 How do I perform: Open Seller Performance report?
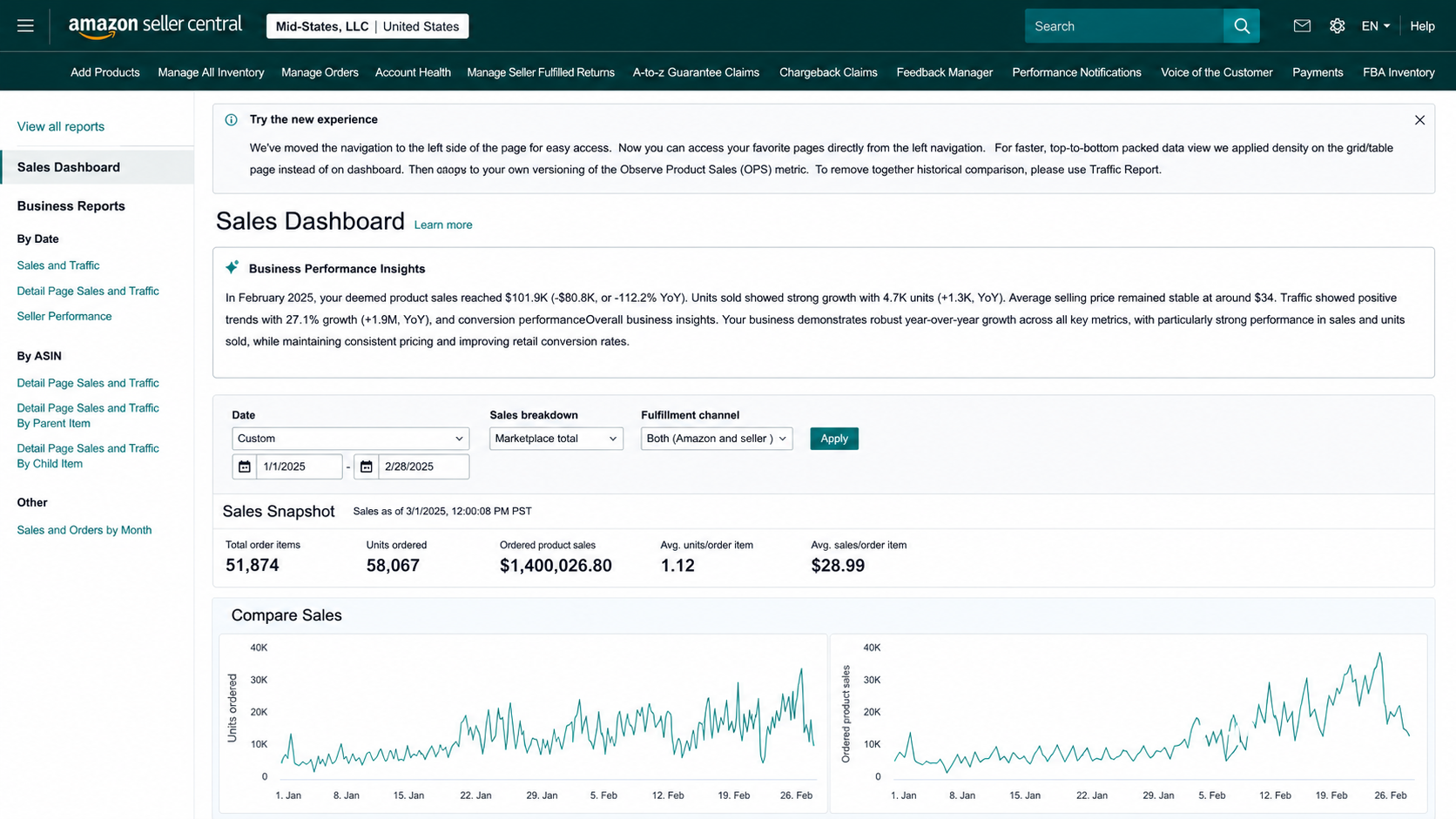point(64,316)
